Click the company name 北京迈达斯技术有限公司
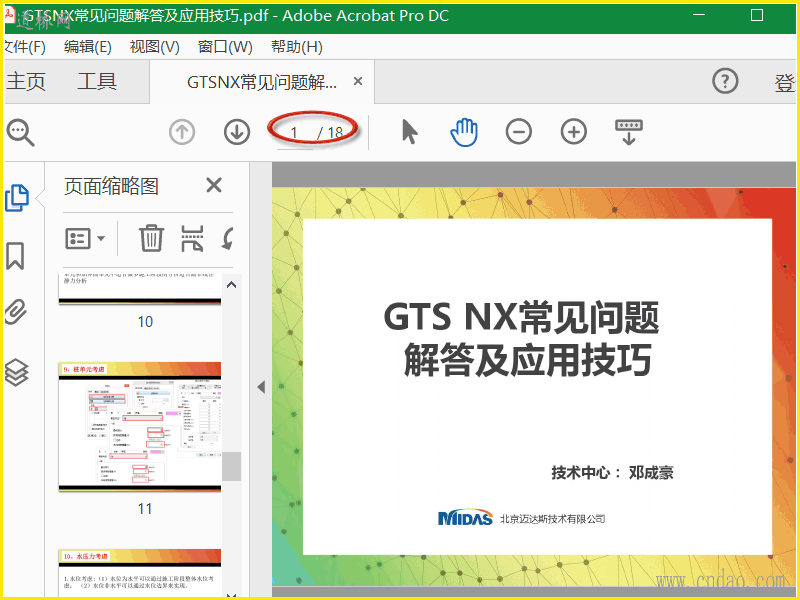This screenshot has width=800, height=600. (553, 519)
